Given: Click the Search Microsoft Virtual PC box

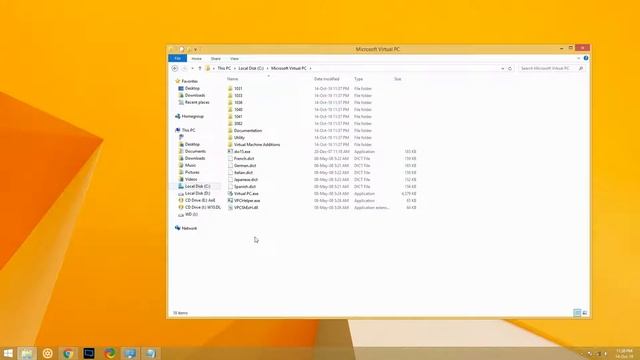Looking at the screenshot, I should pos(551,69).
